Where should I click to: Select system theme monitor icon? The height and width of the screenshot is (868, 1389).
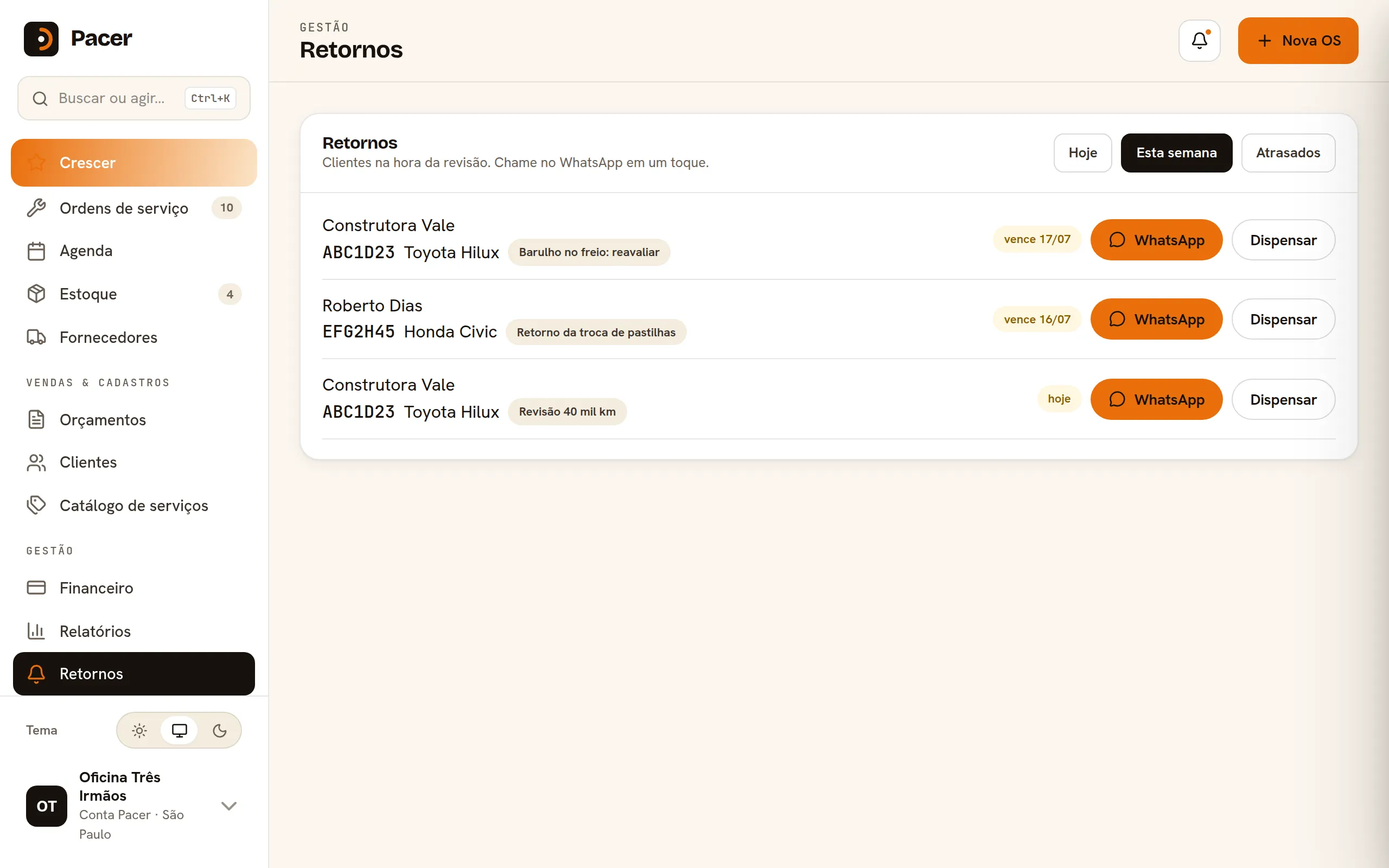pyautogui.click(x=180, y=730)
